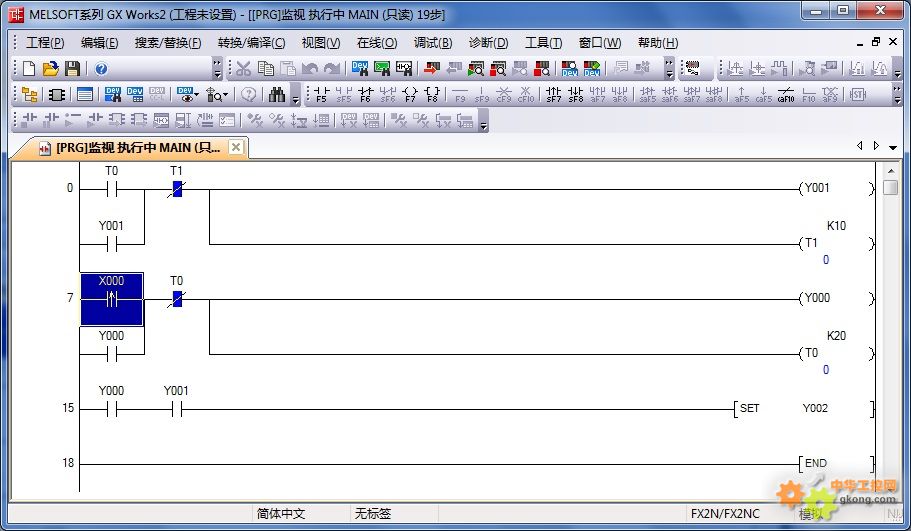The height and width of the screenshot is (531, 911).
Task: Click the Write to PLC red arrow icon
Action: click(432, 69)
